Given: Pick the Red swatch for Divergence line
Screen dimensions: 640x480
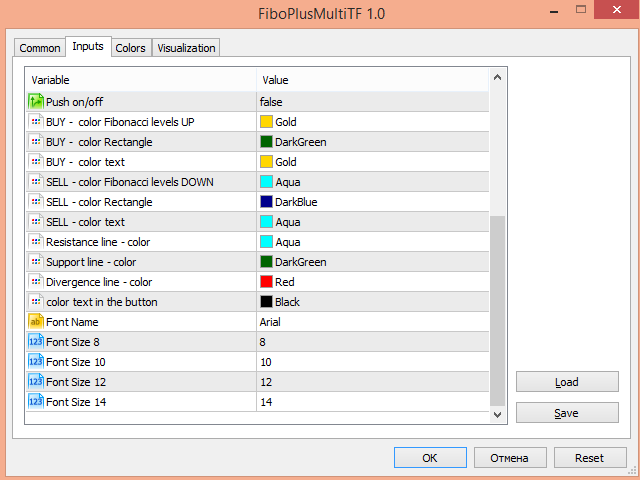Looking at the screenshot, I should click(x=267, y=282).
